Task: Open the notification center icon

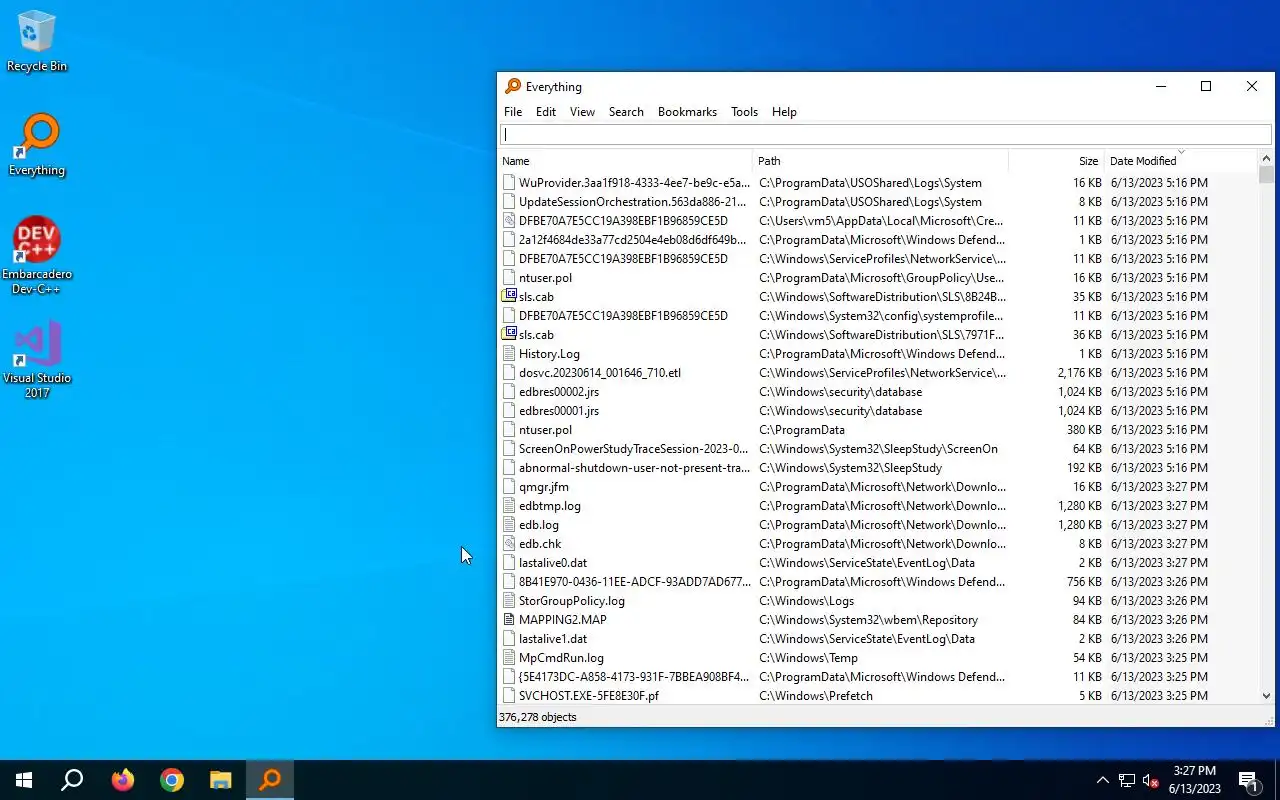Action: click(1248, 780)
